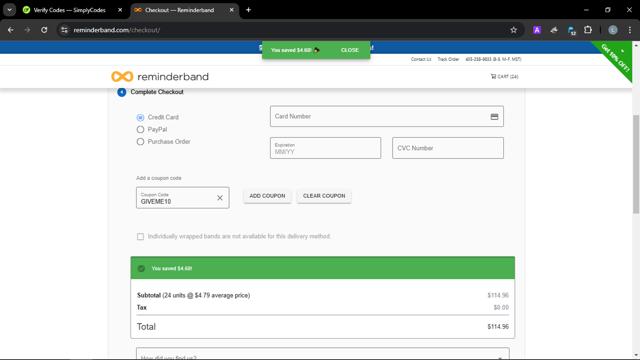Click the Coupon Code field with GIVEME10

point(182,198)
